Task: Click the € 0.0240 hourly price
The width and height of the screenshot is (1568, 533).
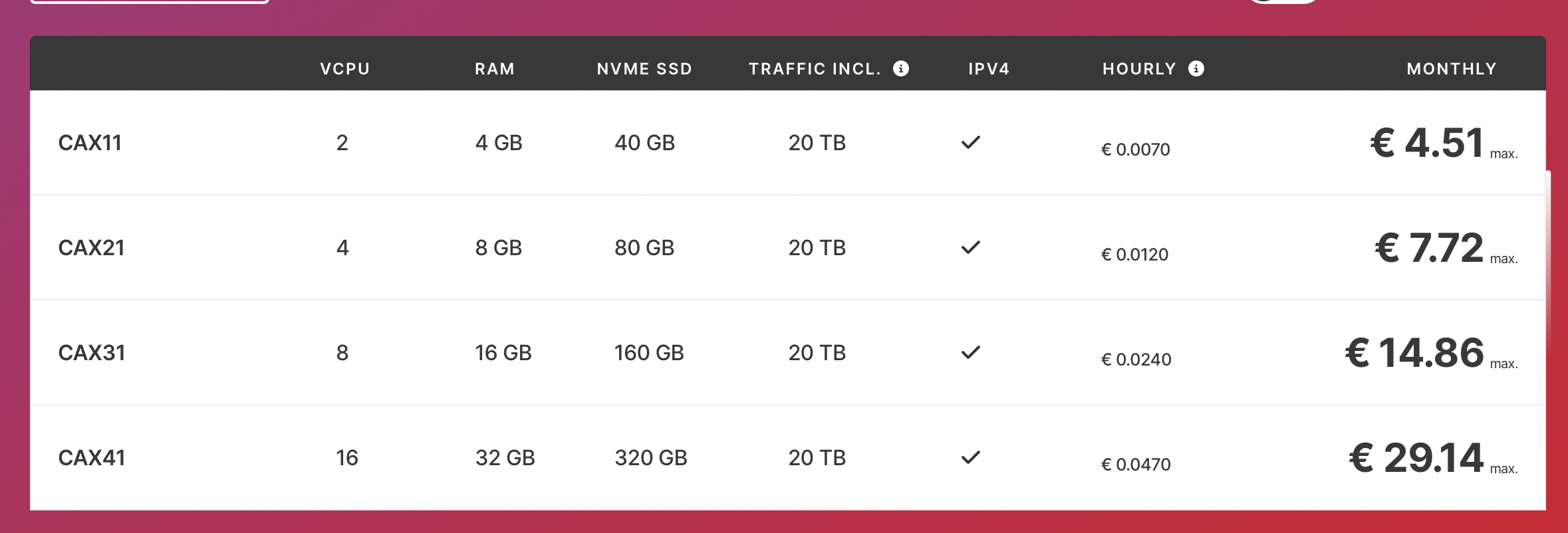Action: pos(1136,360)
